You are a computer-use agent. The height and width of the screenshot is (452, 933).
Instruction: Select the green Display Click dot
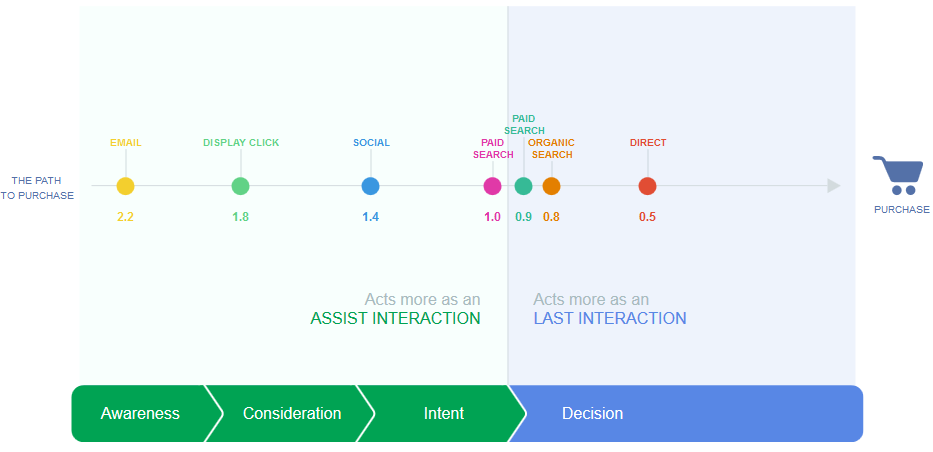tap(240, 186)
